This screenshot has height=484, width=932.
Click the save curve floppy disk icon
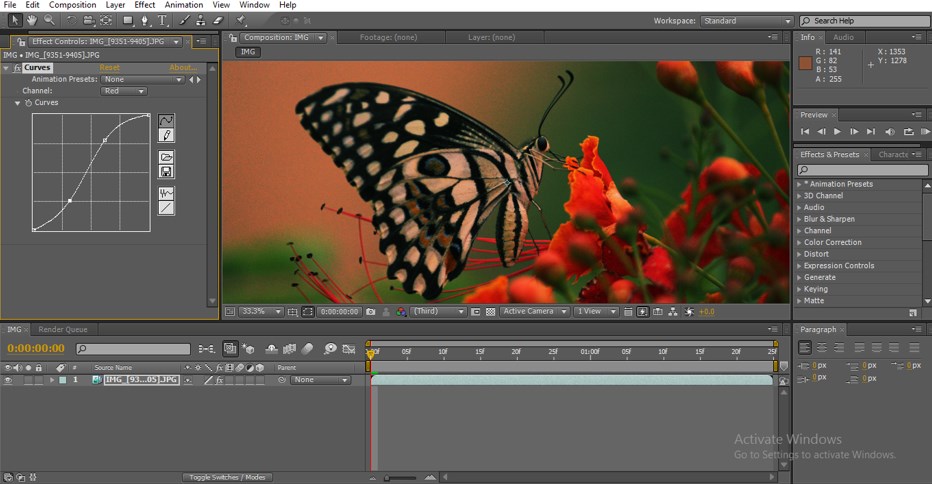pyautogui.click(x=167, y=172)
